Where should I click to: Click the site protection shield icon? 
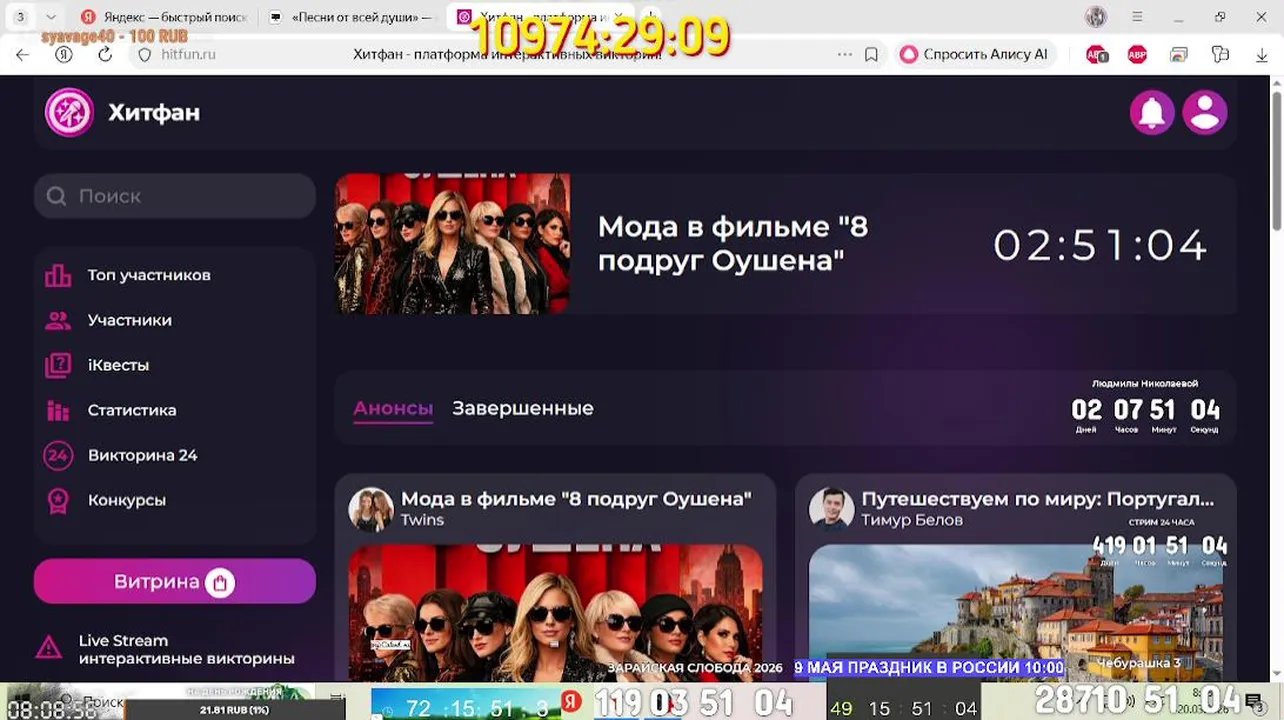point(144,55)
